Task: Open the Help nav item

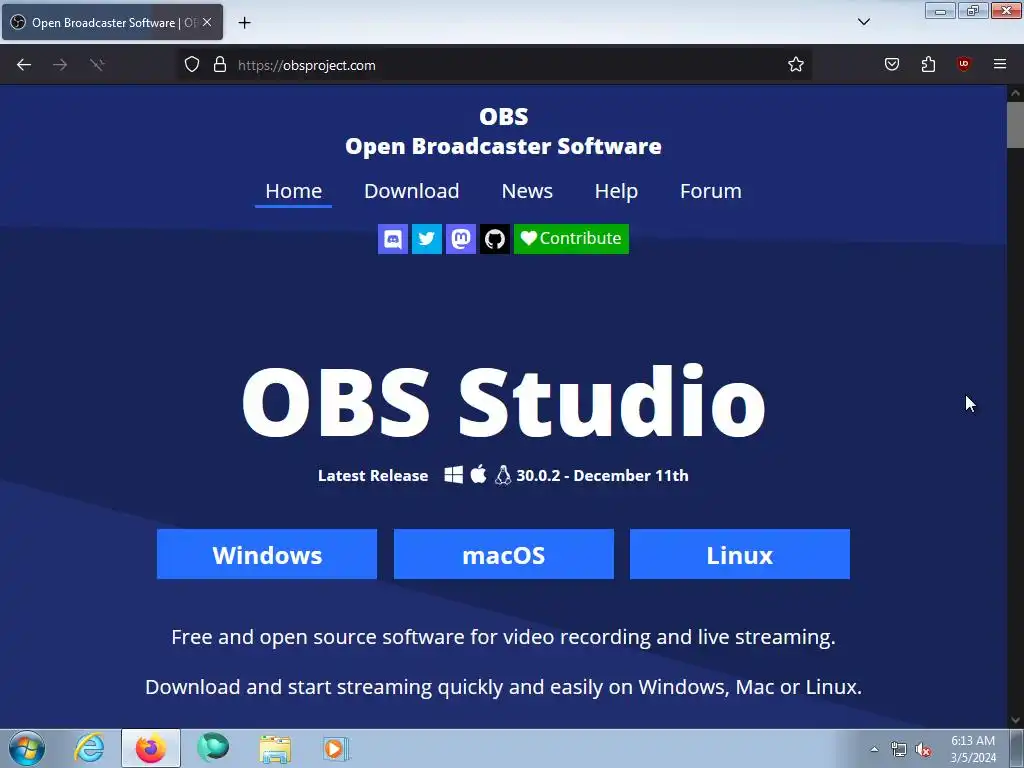Action: (616, 191)
